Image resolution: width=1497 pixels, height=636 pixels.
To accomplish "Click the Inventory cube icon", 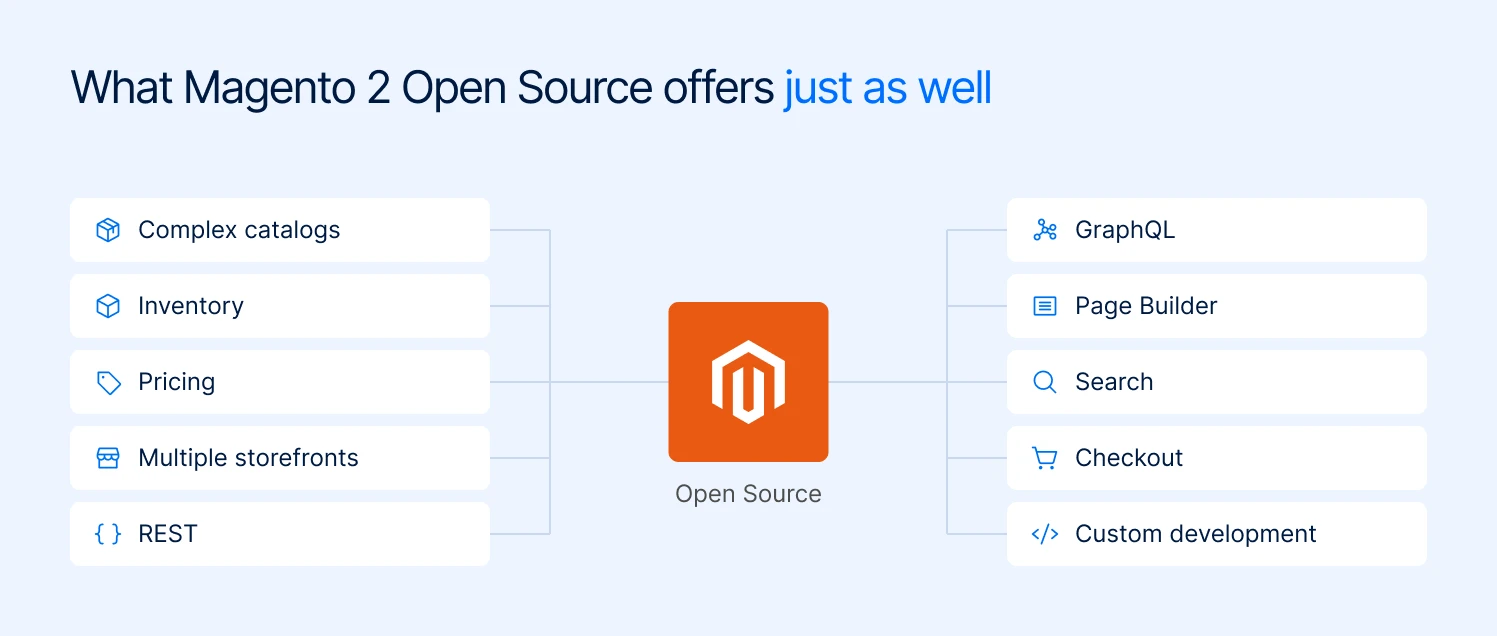I will 108,306.
